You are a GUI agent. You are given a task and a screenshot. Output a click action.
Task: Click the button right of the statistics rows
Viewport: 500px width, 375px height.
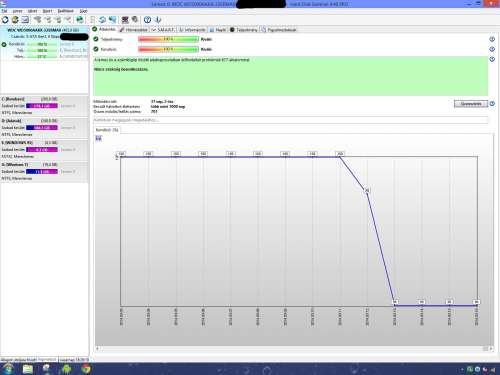pos(471,104)
